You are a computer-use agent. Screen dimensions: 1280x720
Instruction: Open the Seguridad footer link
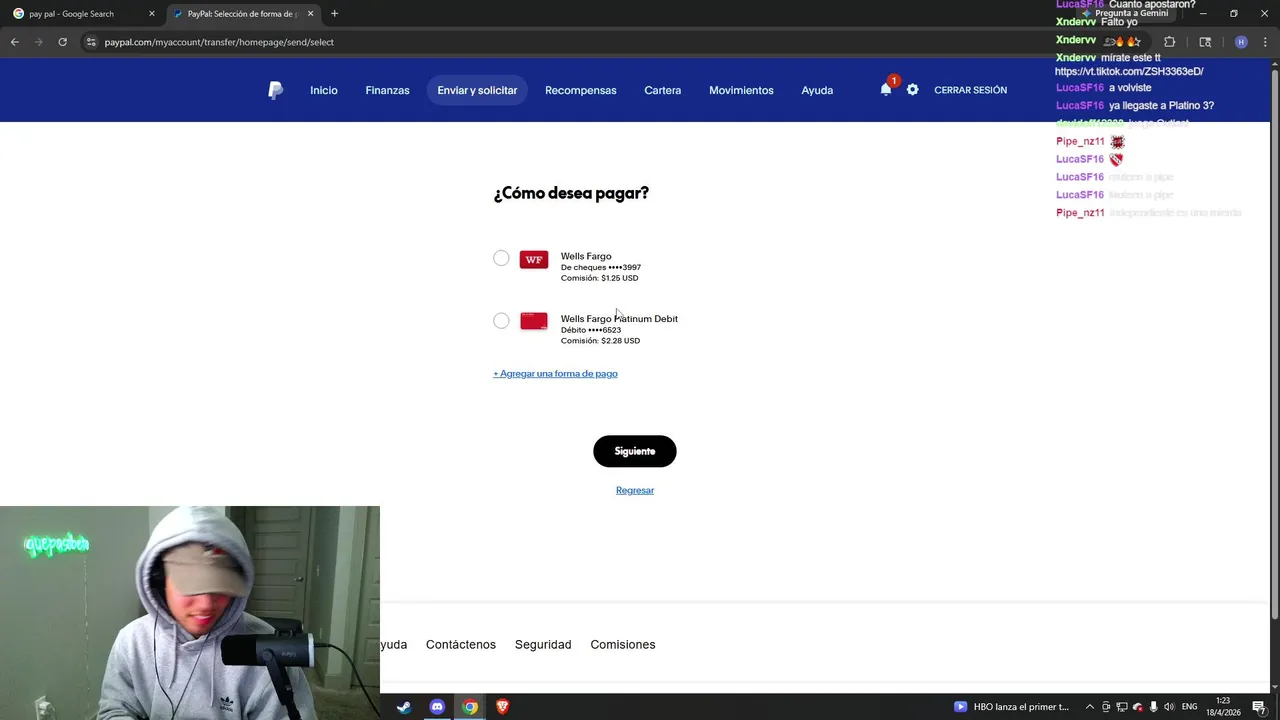[x=543, y=645]
